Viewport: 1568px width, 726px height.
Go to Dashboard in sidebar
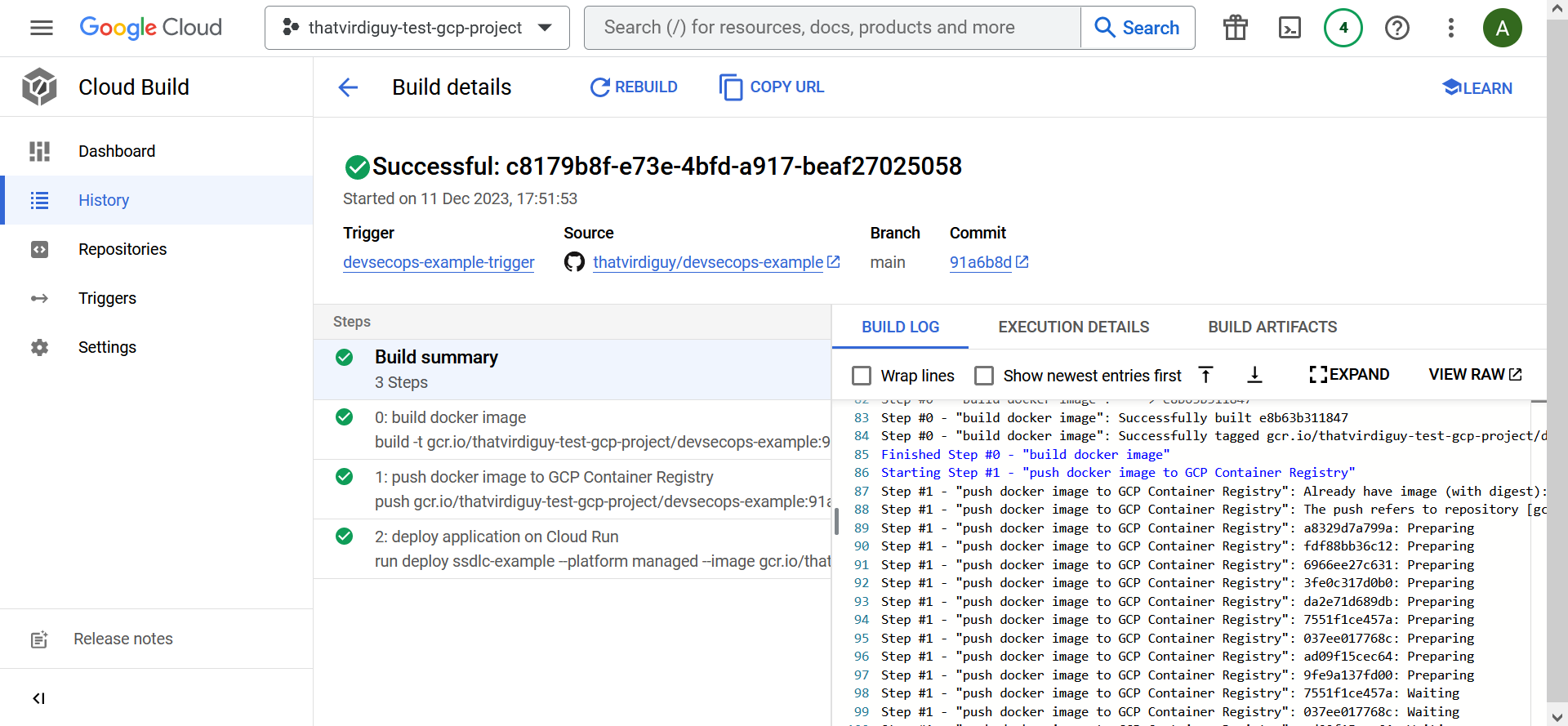[x=157, y=151]
